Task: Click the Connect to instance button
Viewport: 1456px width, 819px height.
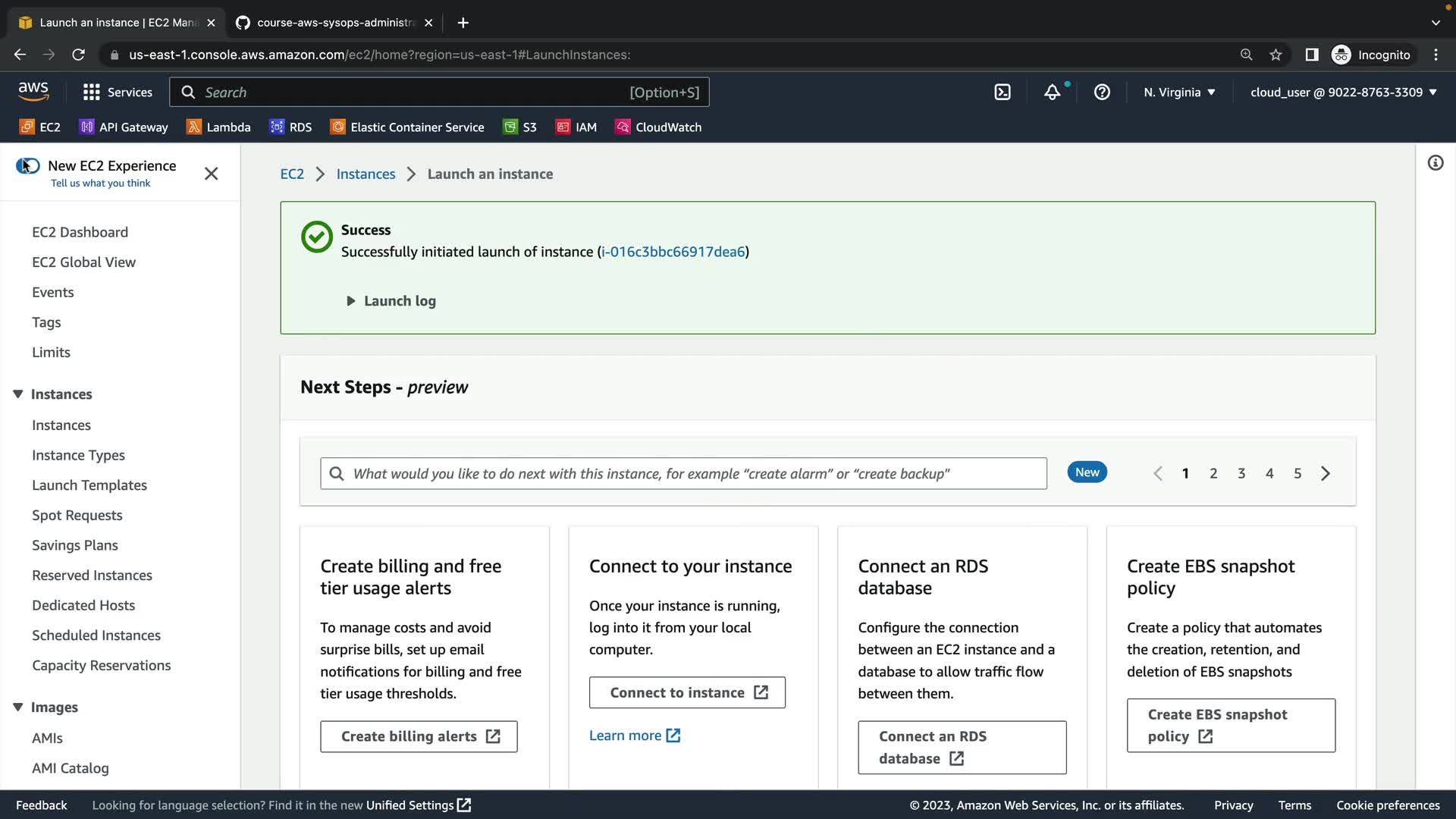Action: [x=687, y=692]
